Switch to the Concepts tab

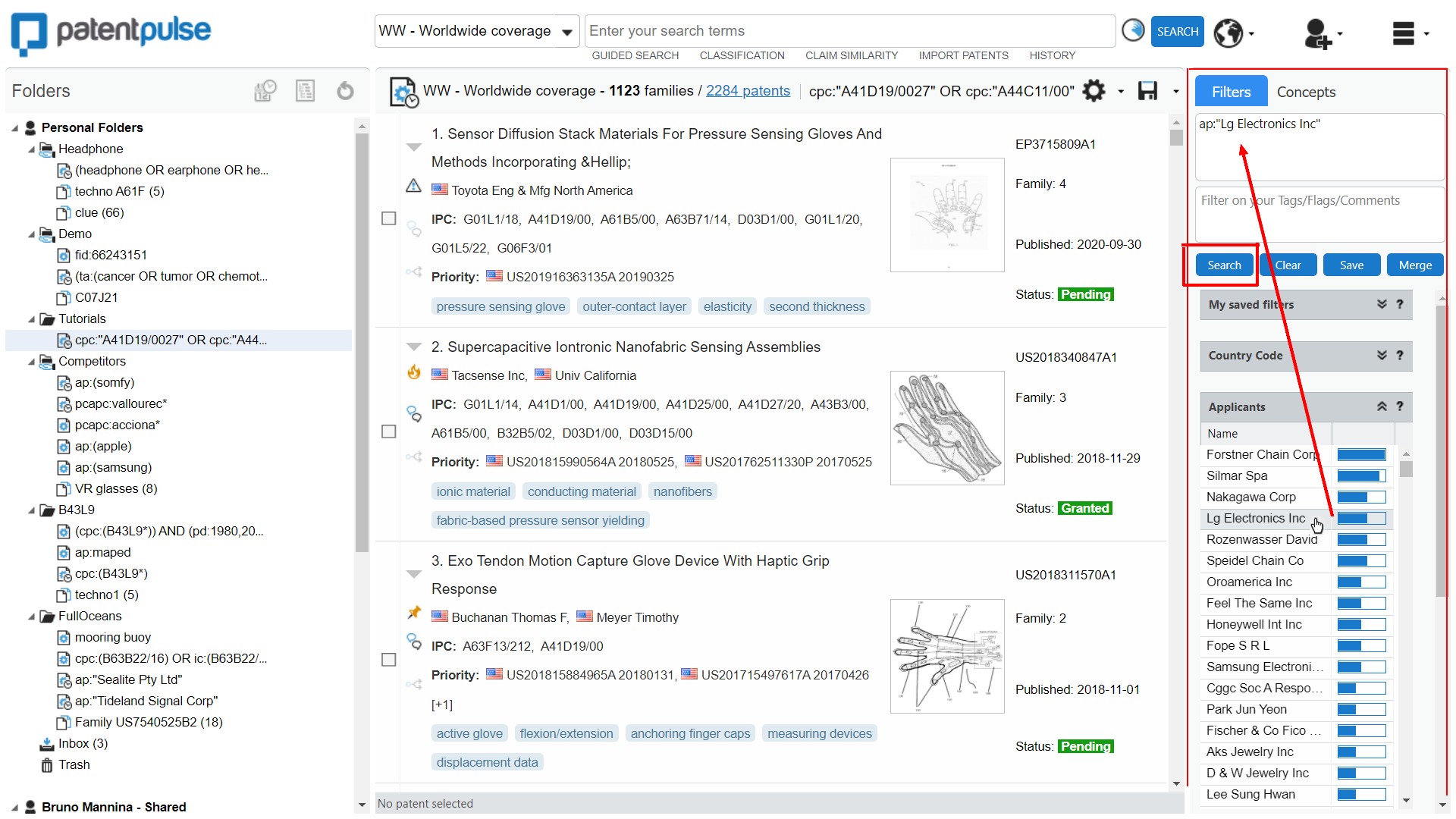[x=1305, y=92]
